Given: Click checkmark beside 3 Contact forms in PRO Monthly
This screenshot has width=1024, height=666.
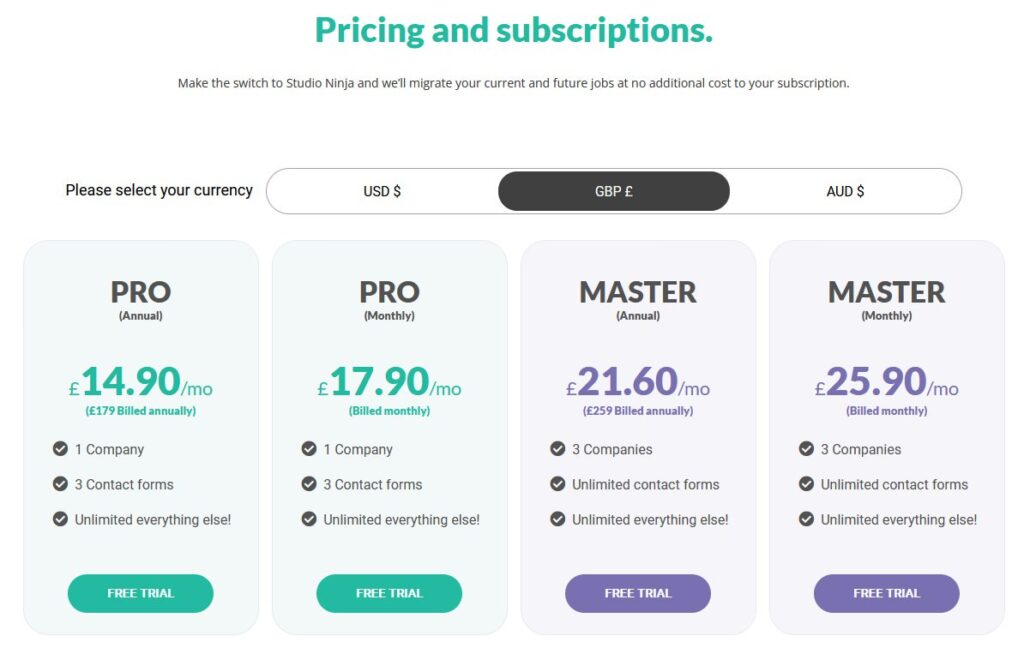Looking at the screenshot, I should point(309,484).
